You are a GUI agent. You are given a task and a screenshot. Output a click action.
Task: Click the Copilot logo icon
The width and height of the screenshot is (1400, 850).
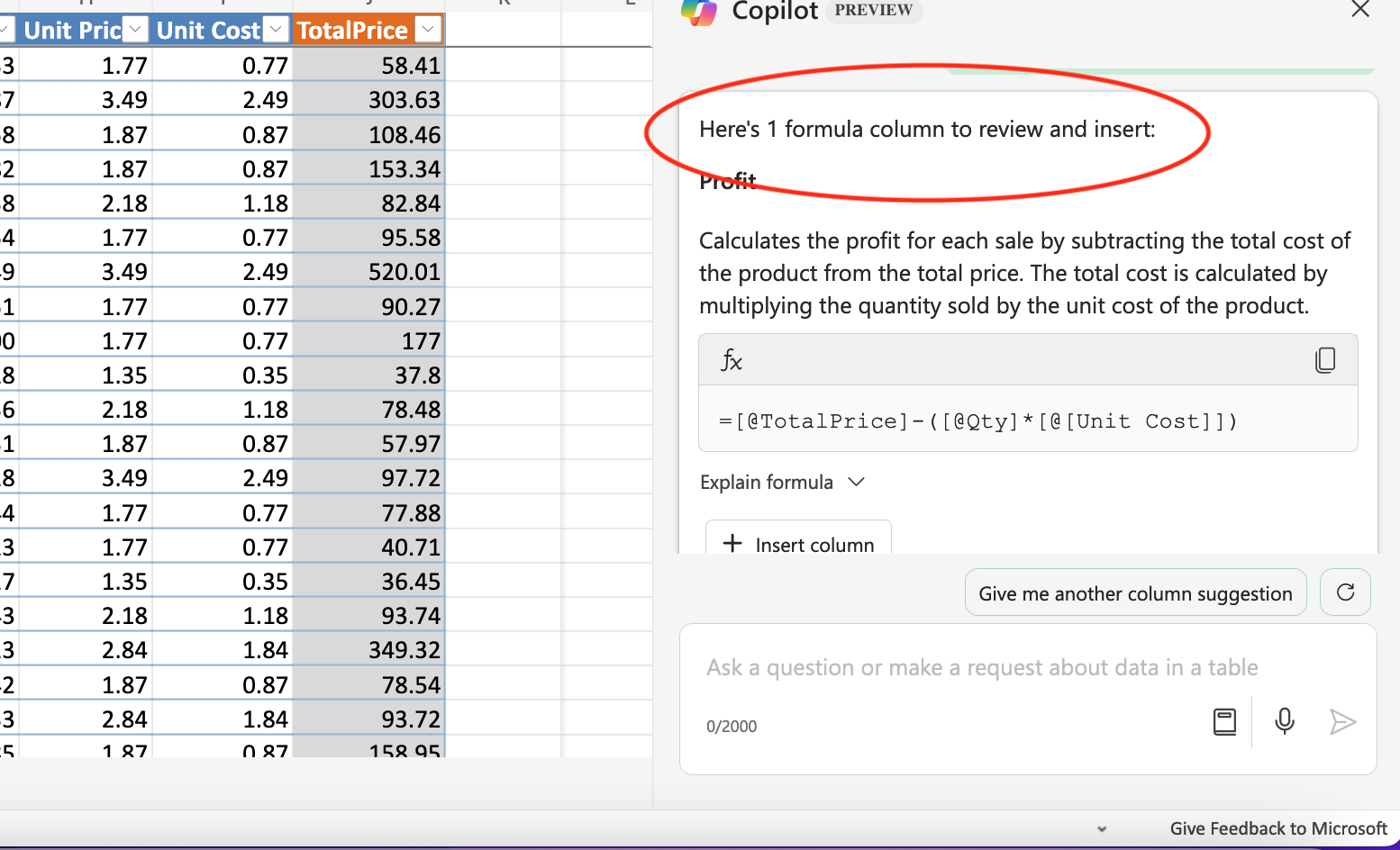point(698,12)
